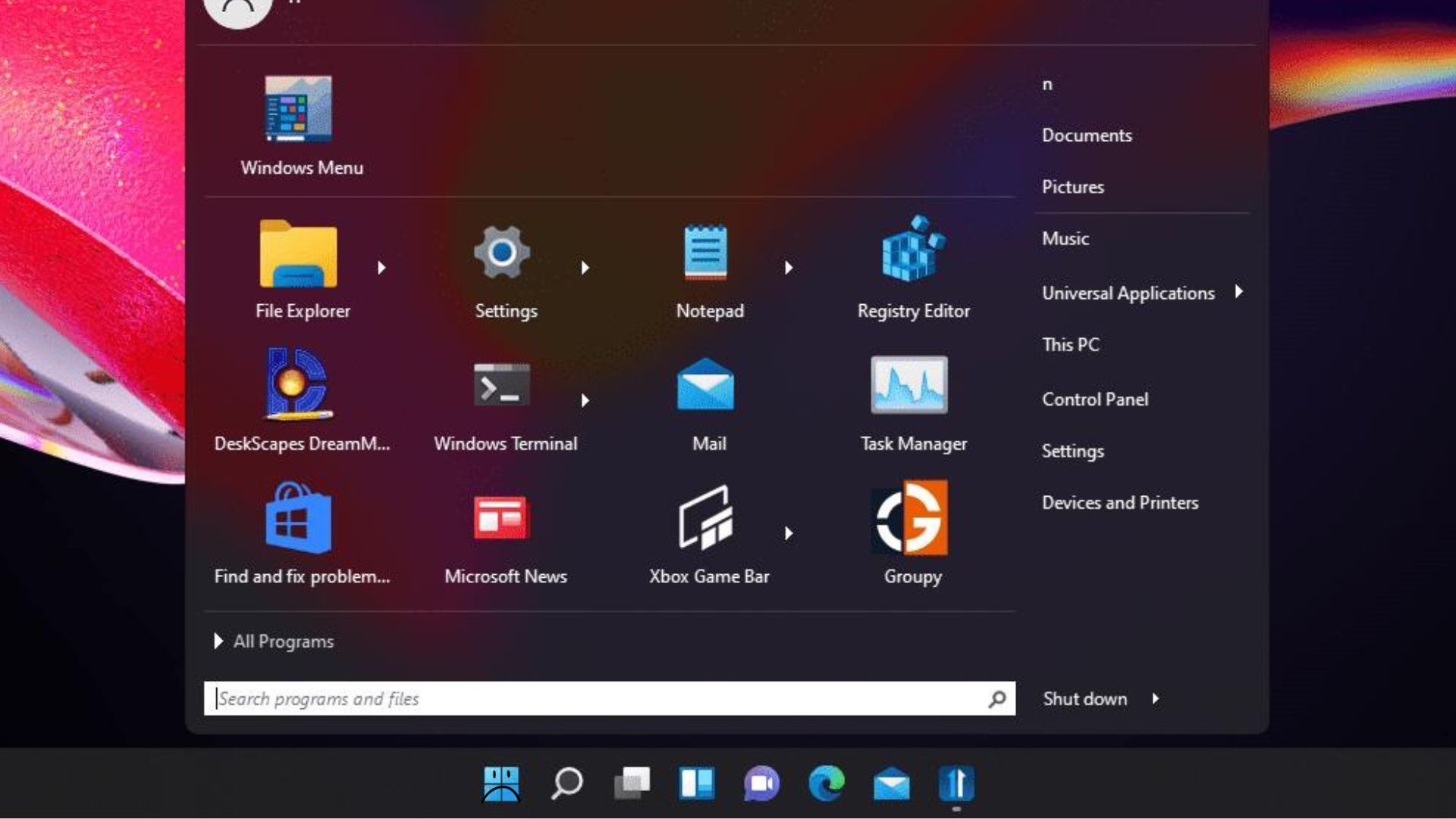
Task: Select Control Panel in right column
Action: pos(1094,400)
